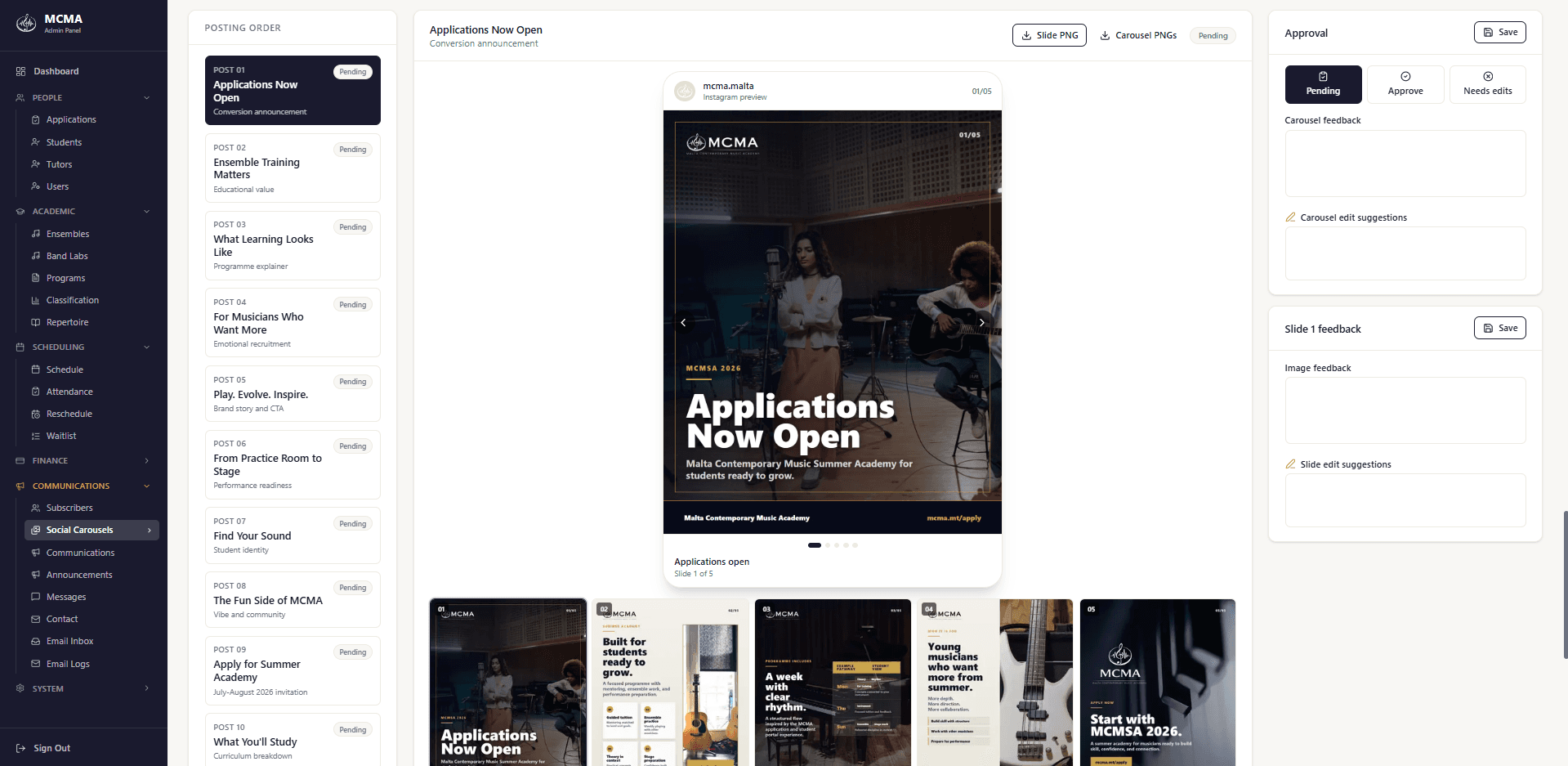Screen dimensions: 1568x766
Task: Click into the Carousel edit suggestions box
Action: point(1405,253)
